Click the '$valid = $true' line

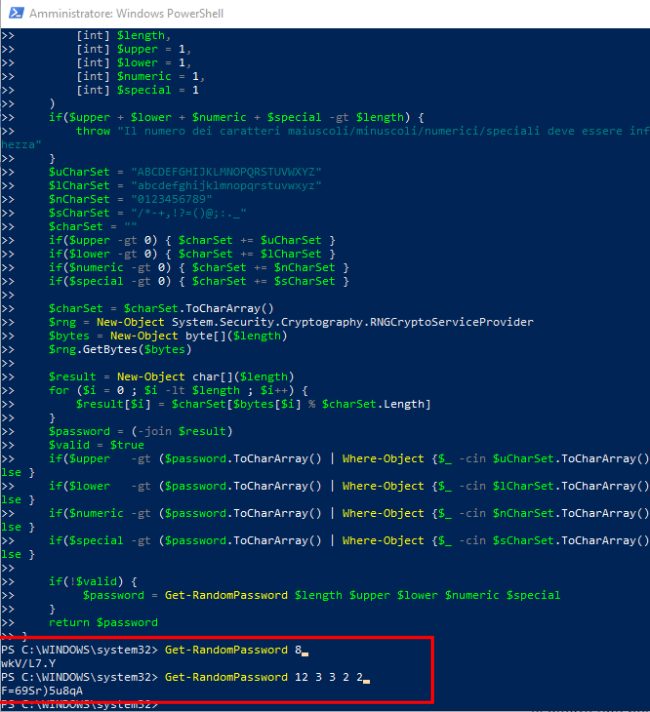[x=96, y=444]
